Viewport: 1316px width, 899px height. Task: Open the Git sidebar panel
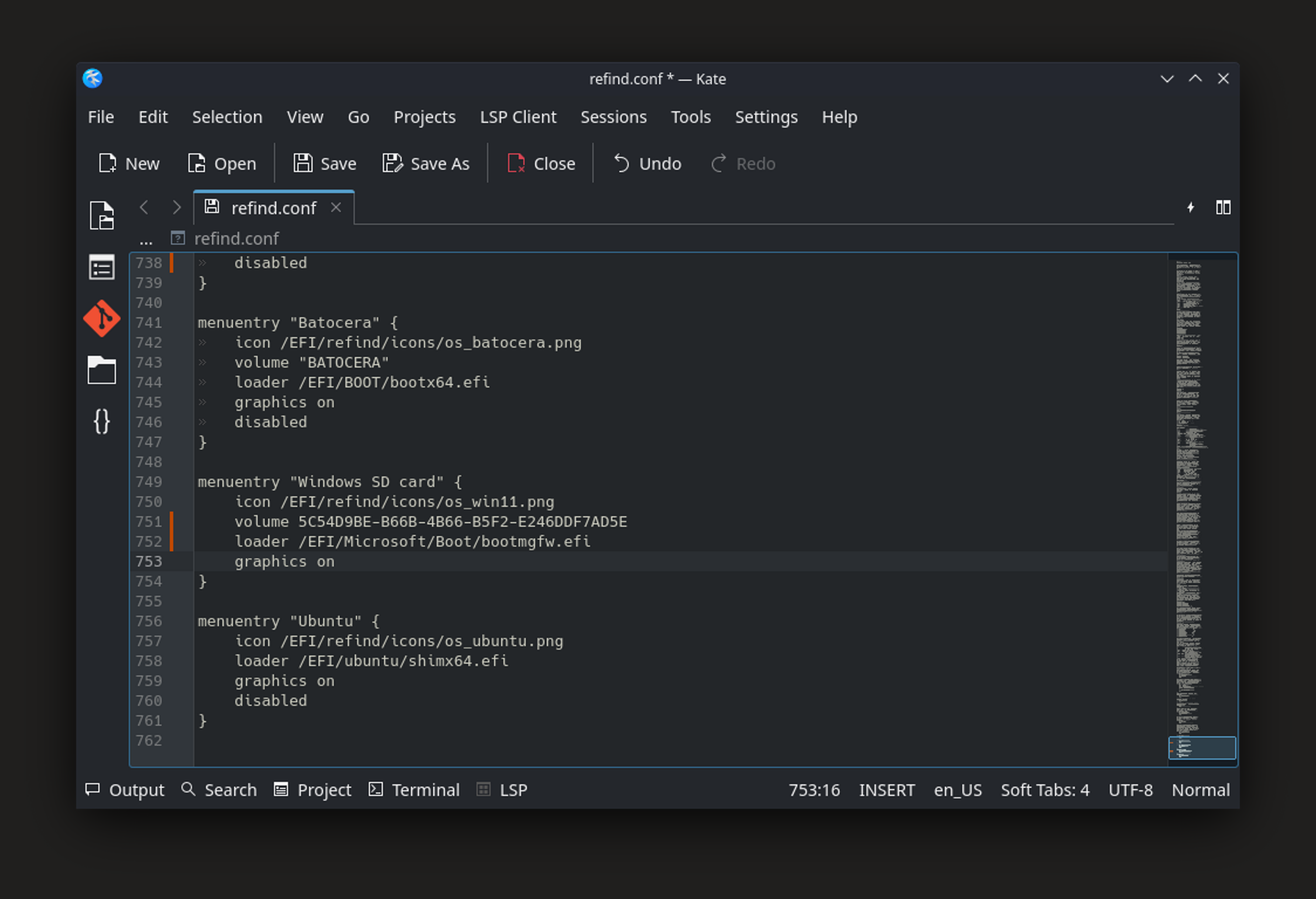(x=102, y=318)
